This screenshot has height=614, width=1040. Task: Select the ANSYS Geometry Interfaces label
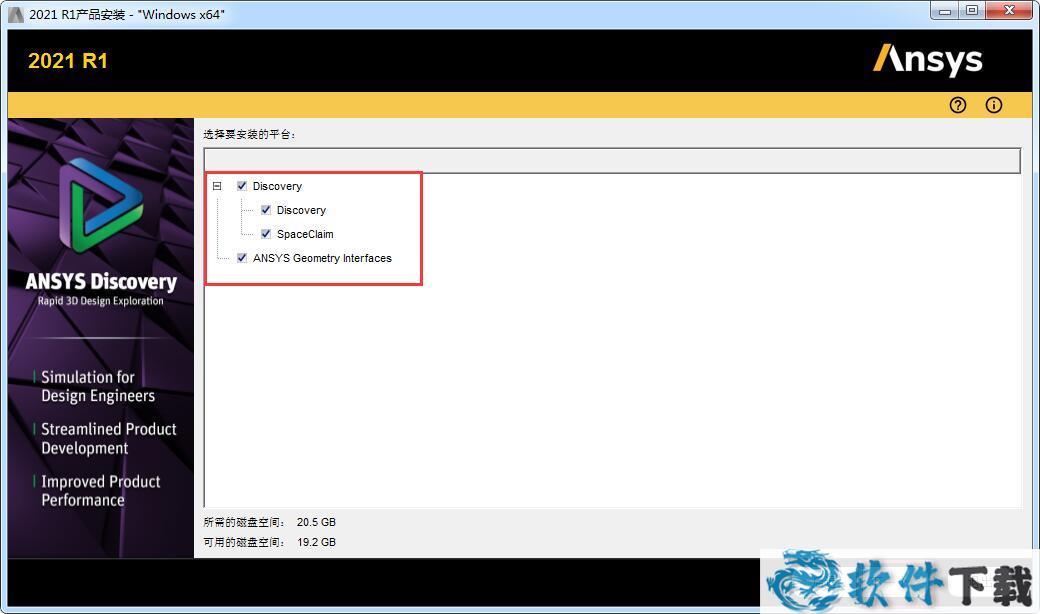(322, 258)
